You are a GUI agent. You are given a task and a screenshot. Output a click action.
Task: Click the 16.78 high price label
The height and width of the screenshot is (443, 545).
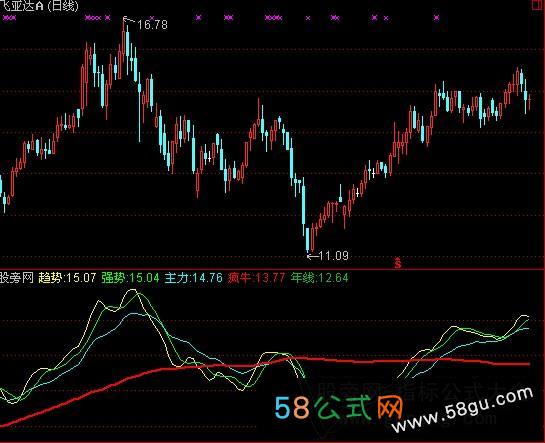[152, 25]
